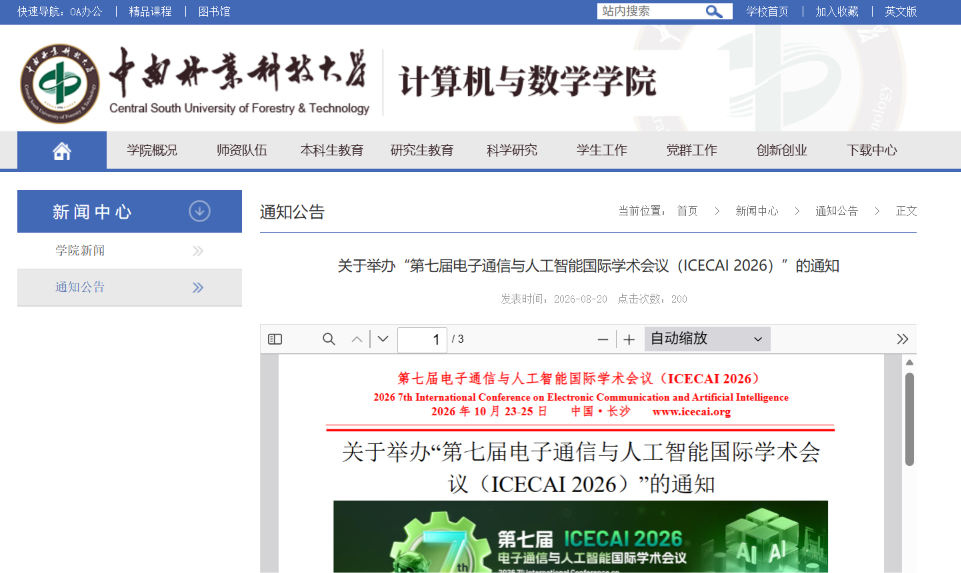Viewport: 961px width, 573px height.
Task: Click the down-arrow circle in 新闻中心 header
Action: (x=199, y=211)
